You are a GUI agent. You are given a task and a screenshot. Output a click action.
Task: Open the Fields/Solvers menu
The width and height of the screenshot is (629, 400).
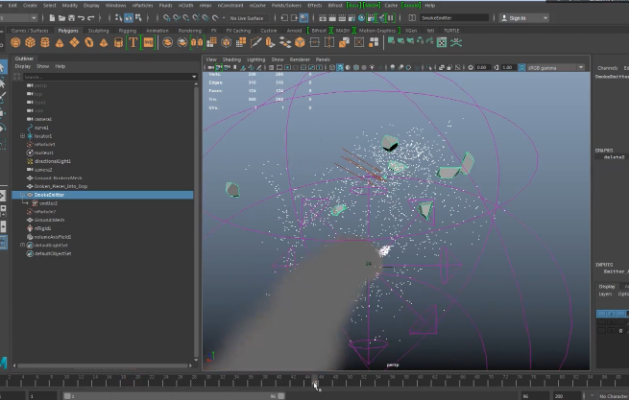[286, 5]
